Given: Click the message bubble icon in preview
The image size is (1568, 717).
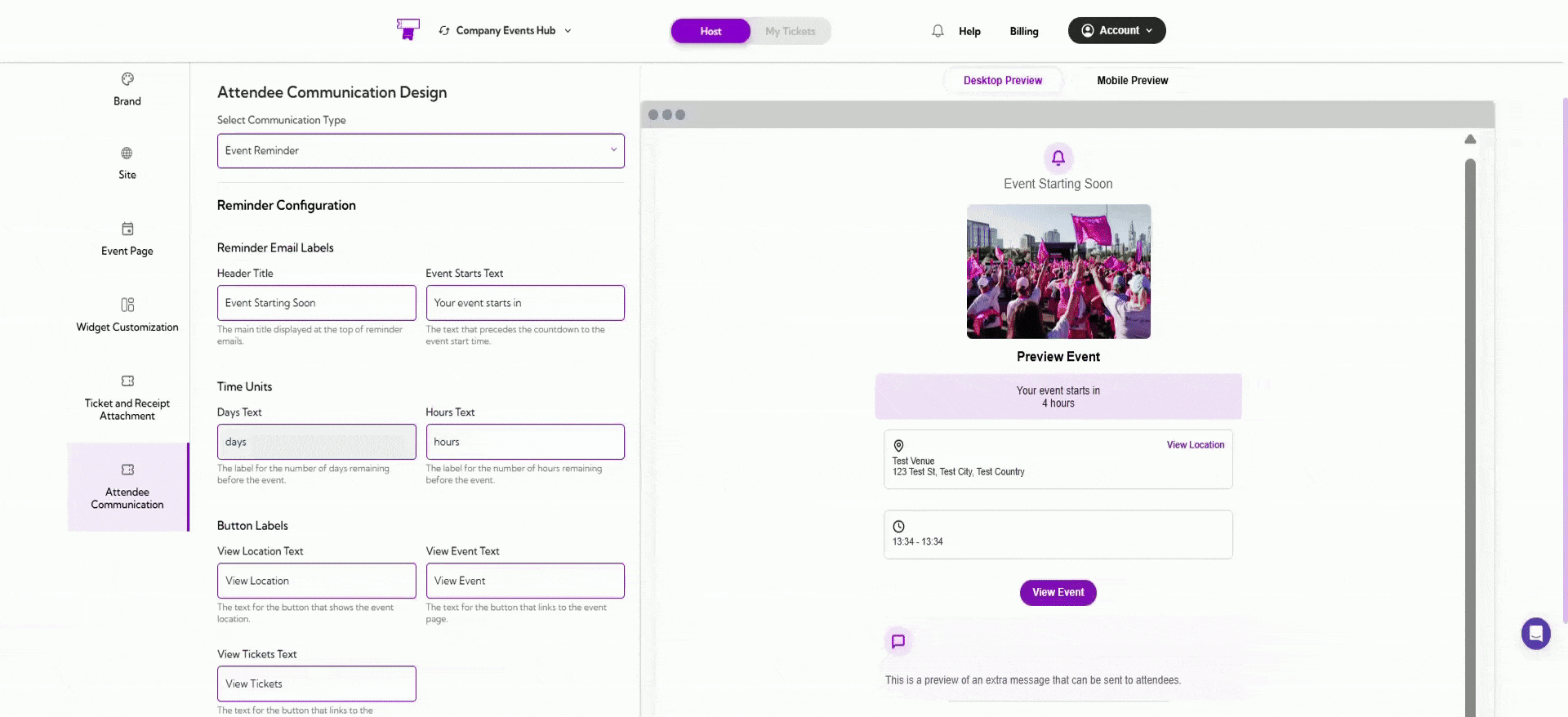Looking at the screenshot, I should [x=898, y=641].
